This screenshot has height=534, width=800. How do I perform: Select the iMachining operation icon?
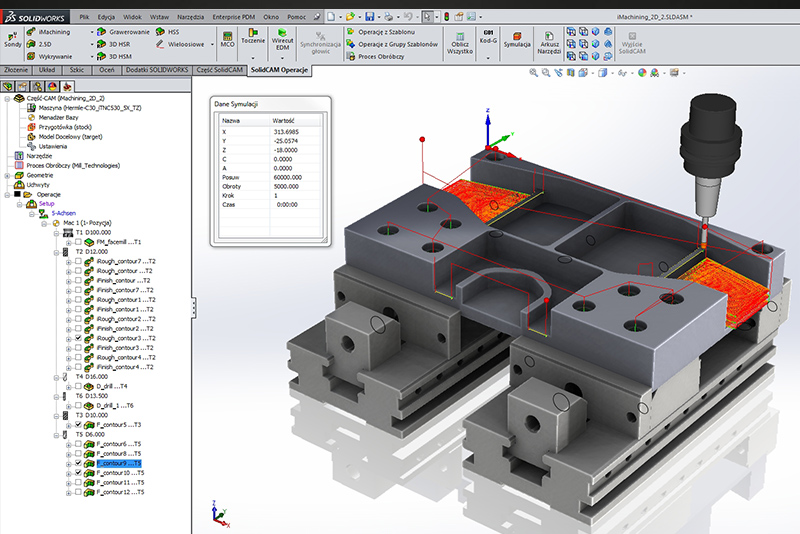tap(31, 32)
